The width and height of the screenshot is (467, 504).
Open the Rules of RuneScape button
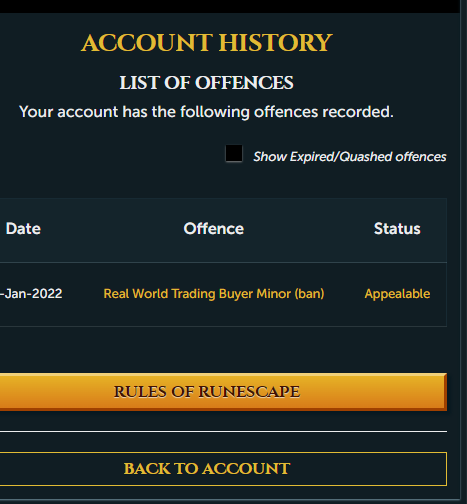click(x=223, y=392)
